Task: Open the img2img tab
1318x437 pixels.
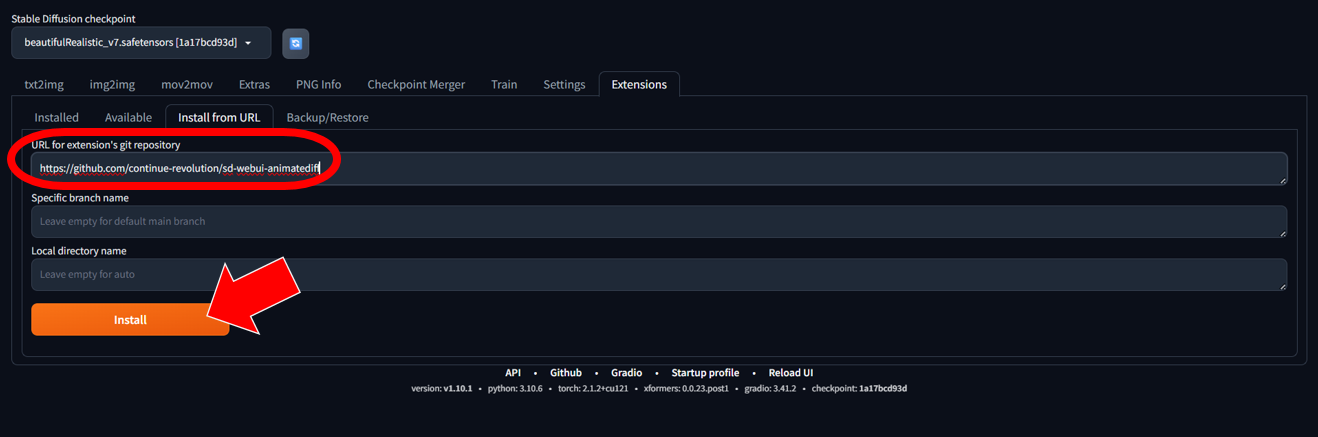Action: click(x=112, y=85)
